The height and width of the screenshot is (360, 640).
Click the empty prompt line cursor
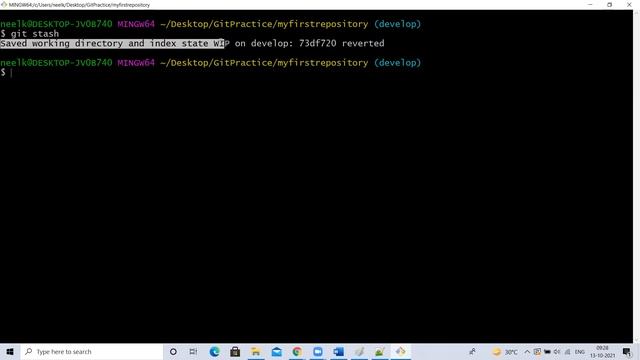[x=11, y=73]
